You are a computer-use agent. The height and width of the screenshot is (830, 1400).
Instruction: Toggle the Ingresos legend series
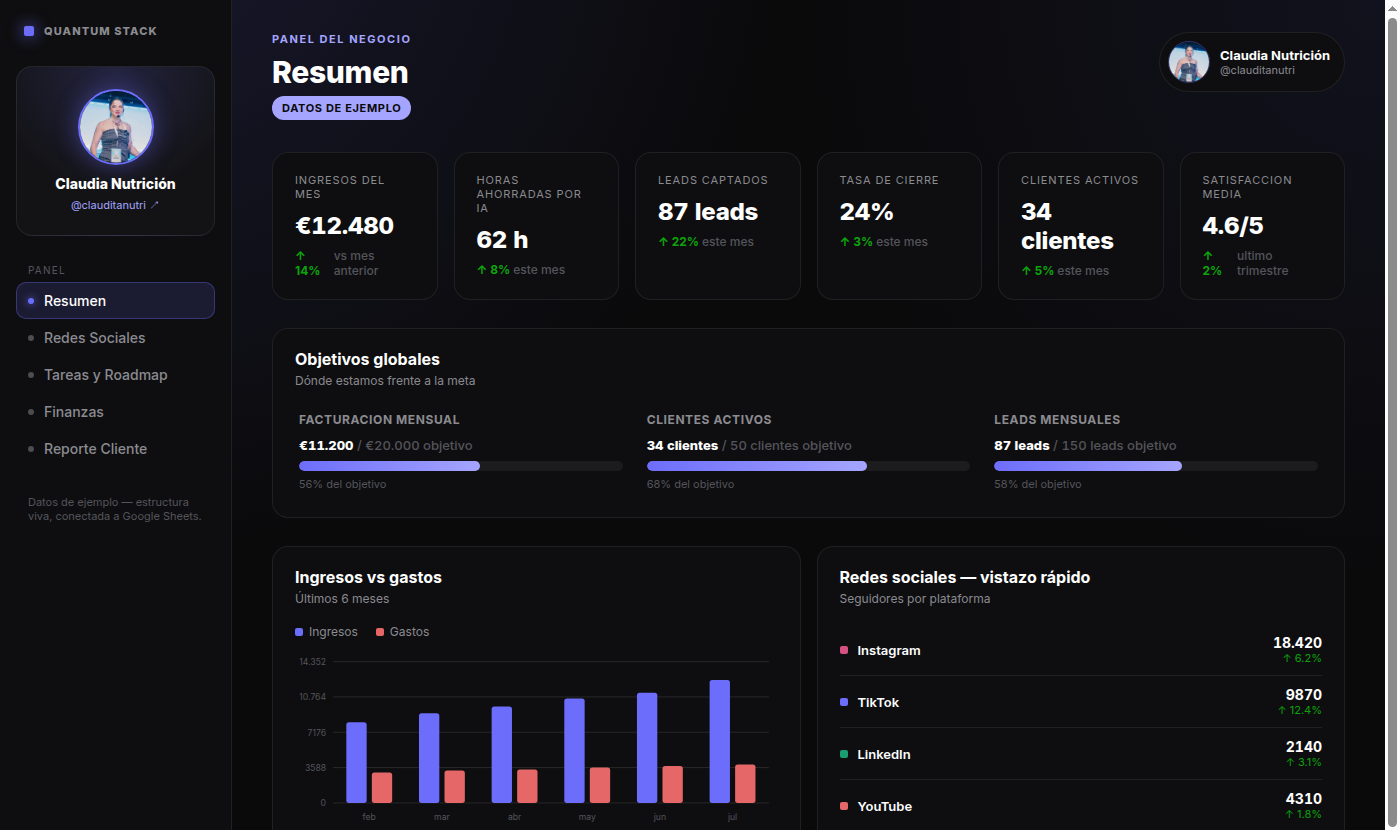point(326,632)
